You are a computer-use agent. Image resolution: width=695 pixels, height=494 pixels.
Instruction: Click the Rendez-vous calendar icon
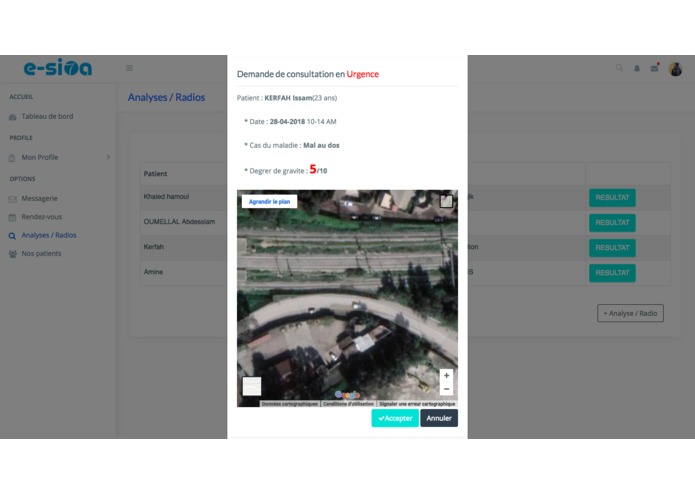point(12,217)
